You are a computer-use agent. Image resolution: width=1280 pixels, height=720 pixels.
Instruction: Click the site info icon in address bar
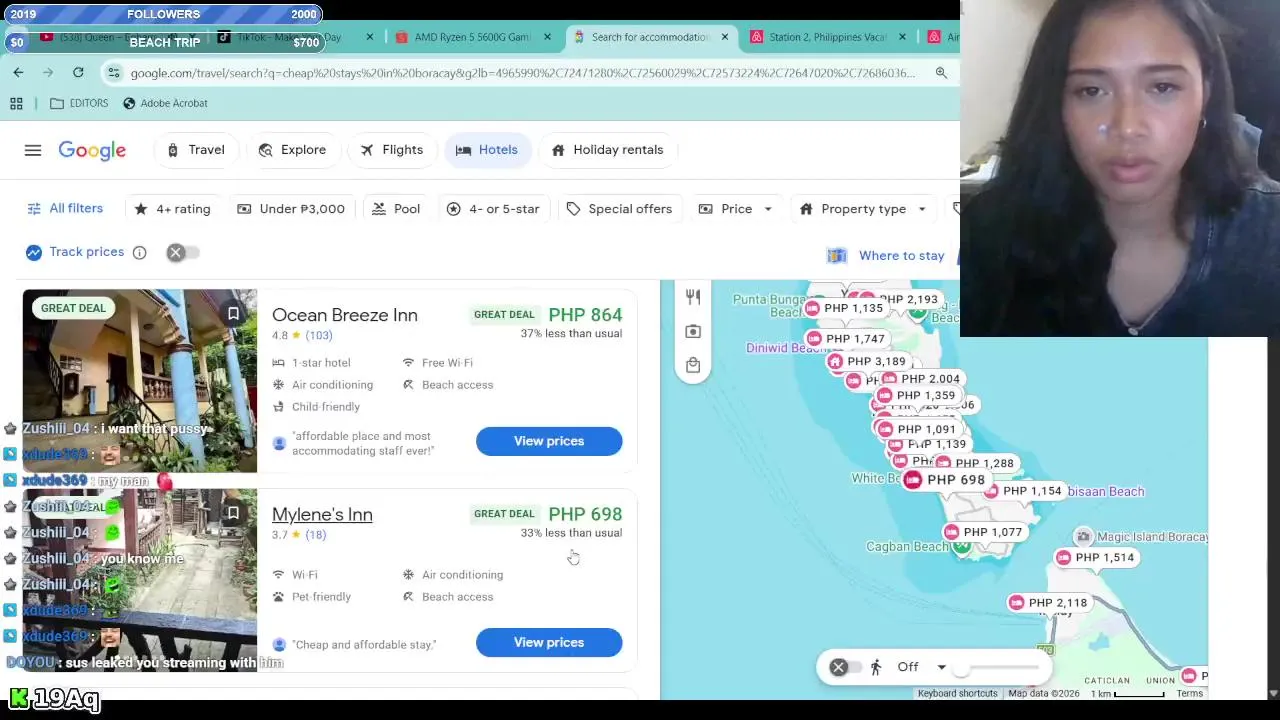click(x=114, y=72)
